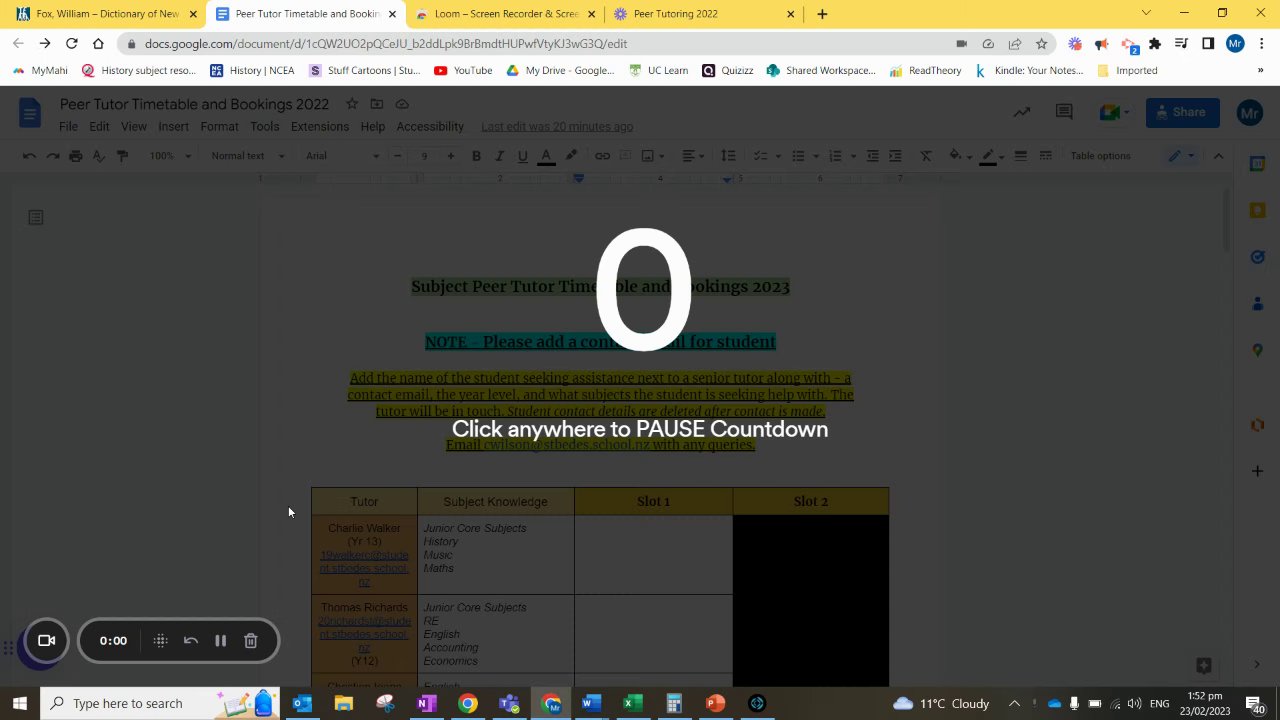Viewport: 1280px width, 720px height.
Task: Click the border width icon
Action: (1020, 156)
